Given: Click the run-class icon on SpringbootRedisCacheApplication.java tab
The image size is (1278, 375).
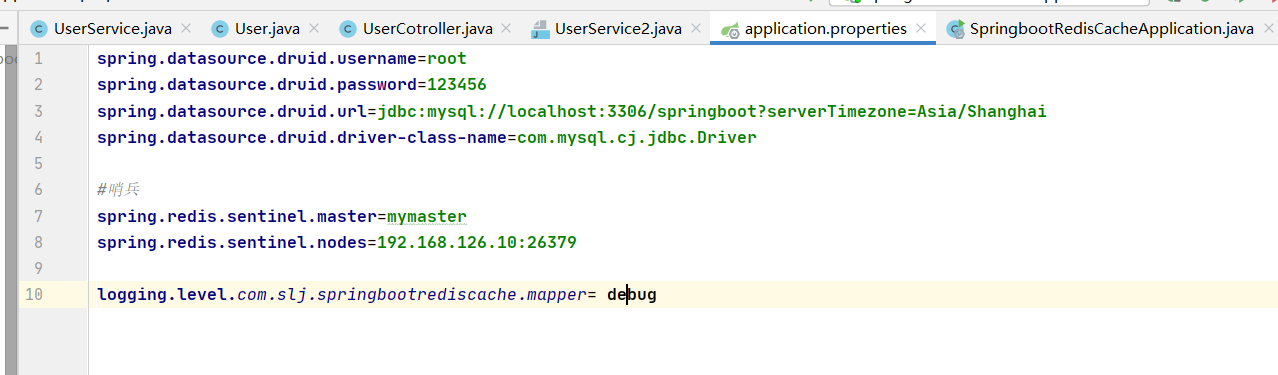Looking at the screenshot, I should (956, 29).
